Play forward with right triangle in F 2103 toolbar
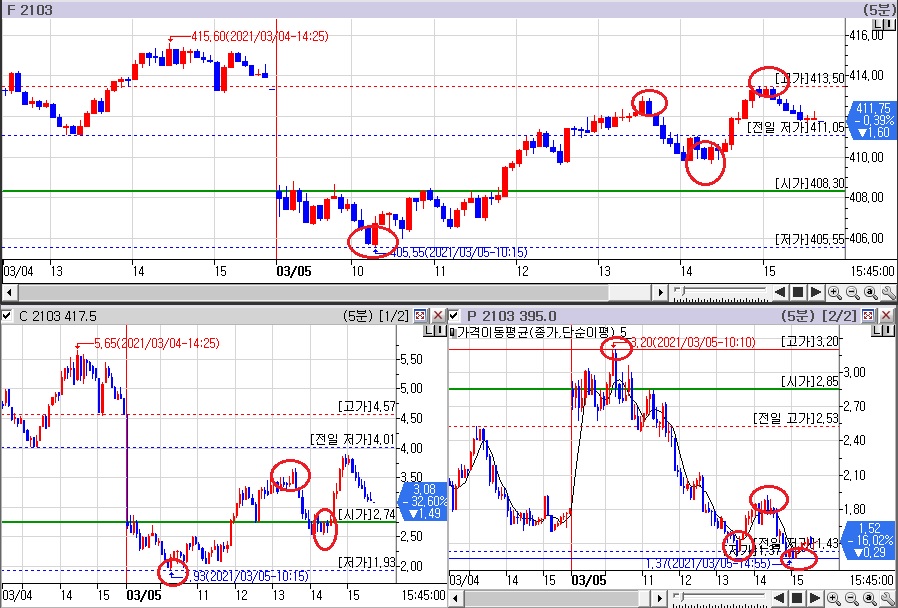 (x=816, y=293)
